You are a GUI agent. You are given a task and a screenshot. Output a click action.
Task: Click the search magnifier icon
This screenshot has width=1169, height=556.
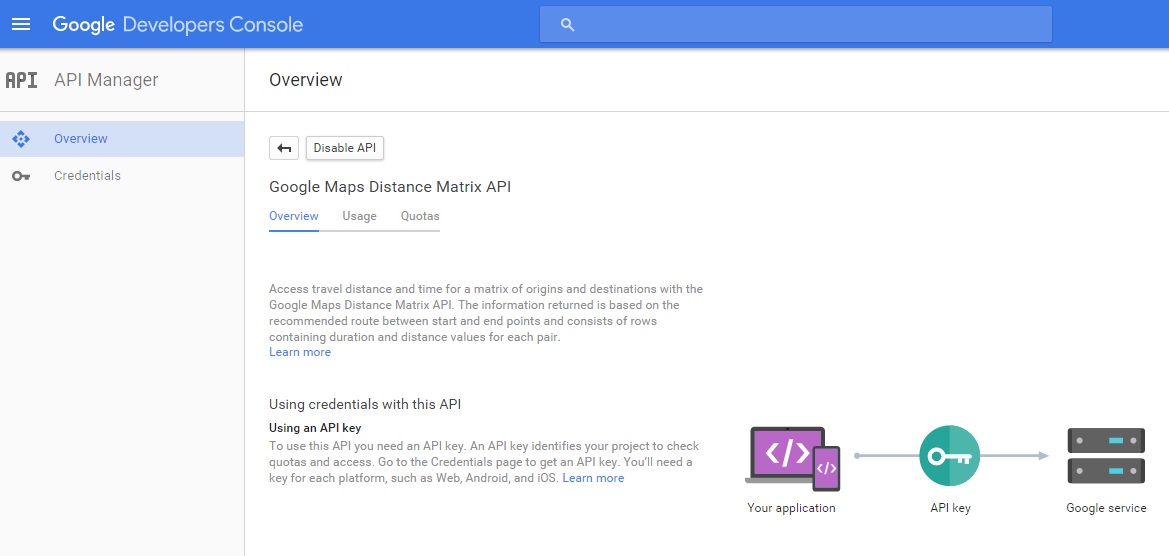[567, 25]
